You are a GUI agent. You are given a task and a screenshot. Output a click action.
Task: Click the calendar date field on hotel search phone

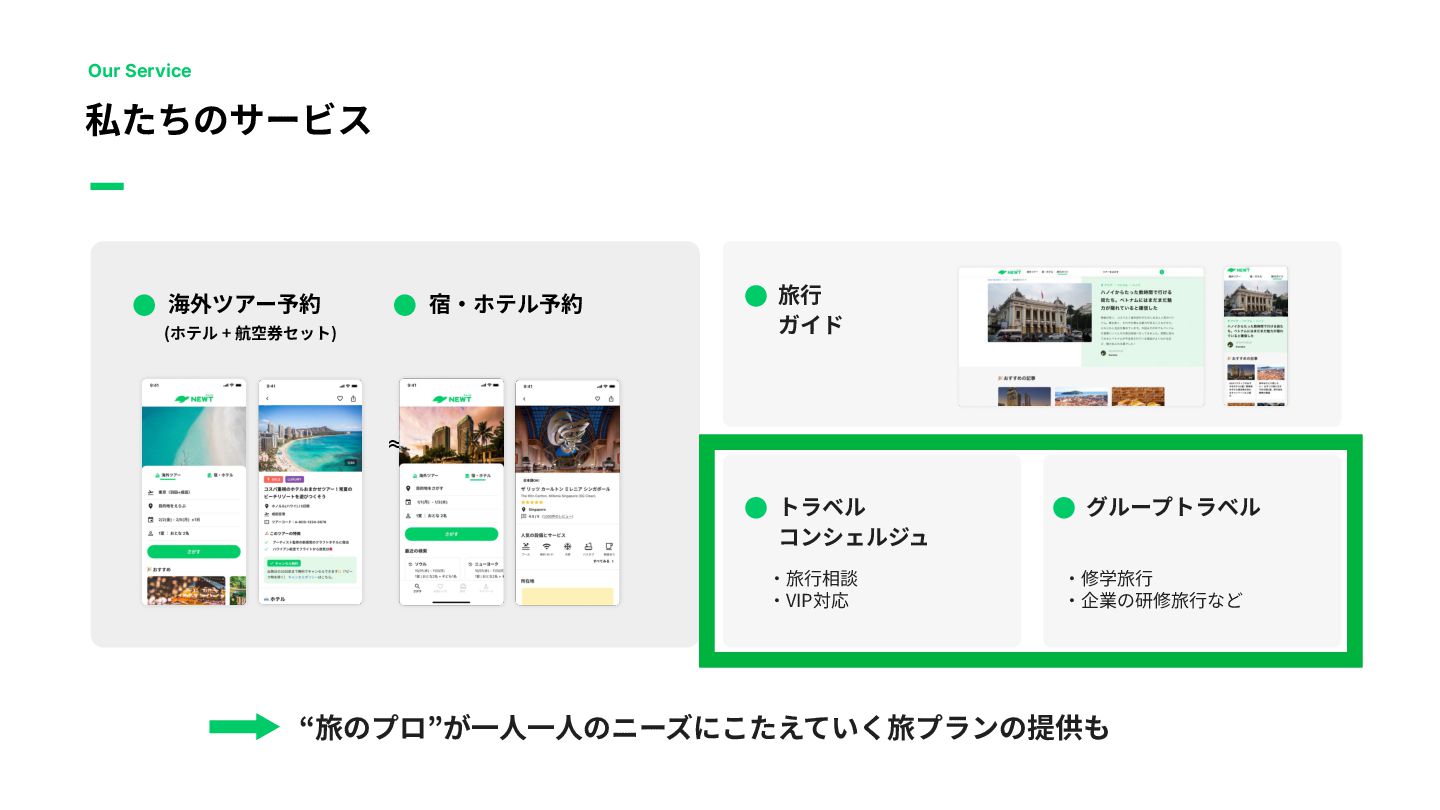(x=451, y=502)
